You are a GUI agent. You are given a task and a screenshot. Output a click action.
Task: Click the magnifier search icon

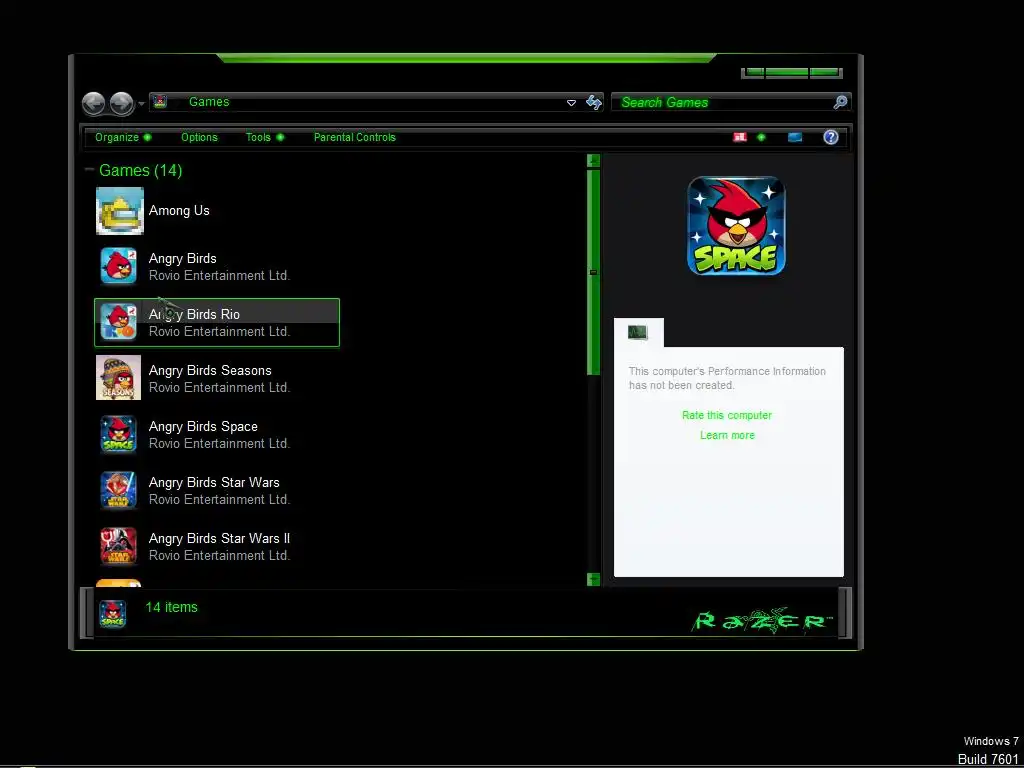click(x=840, y=102)
